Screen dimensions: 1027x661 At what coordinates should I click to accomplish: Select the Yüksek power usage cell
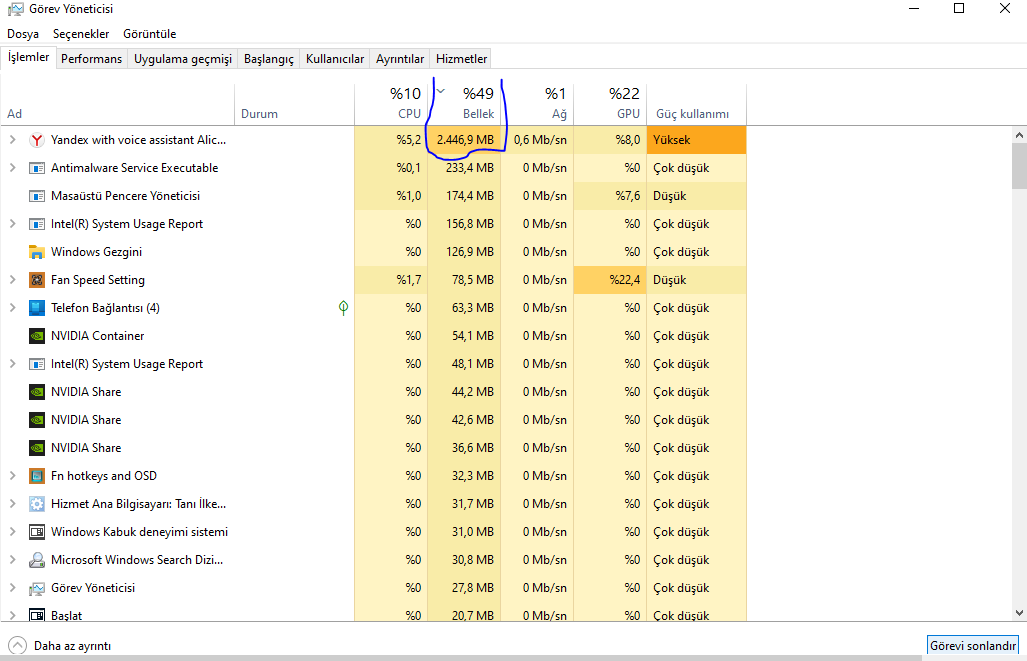click(696, 140)
